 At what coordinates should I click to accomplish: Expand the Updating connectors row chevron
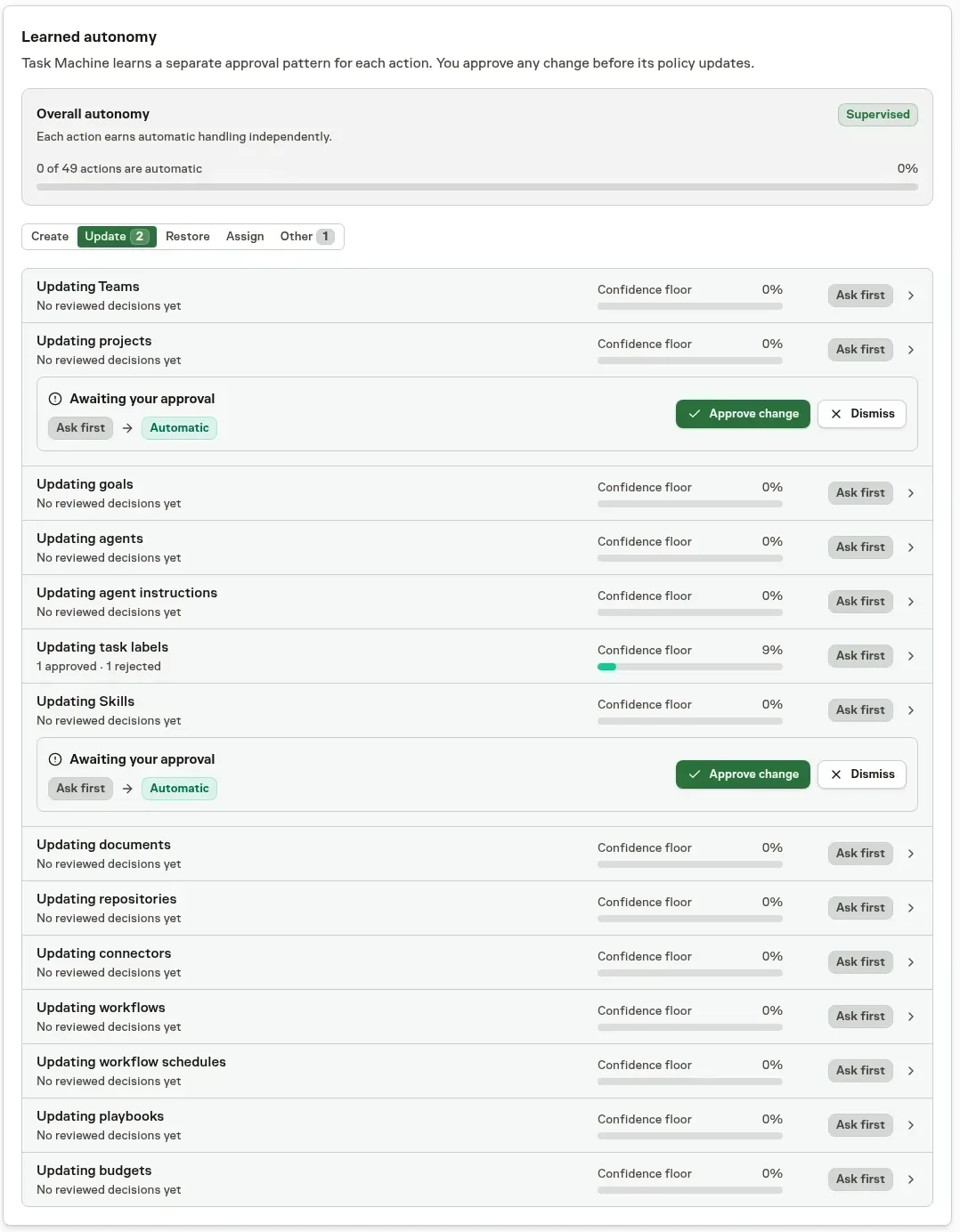click(x=911, y=962)
